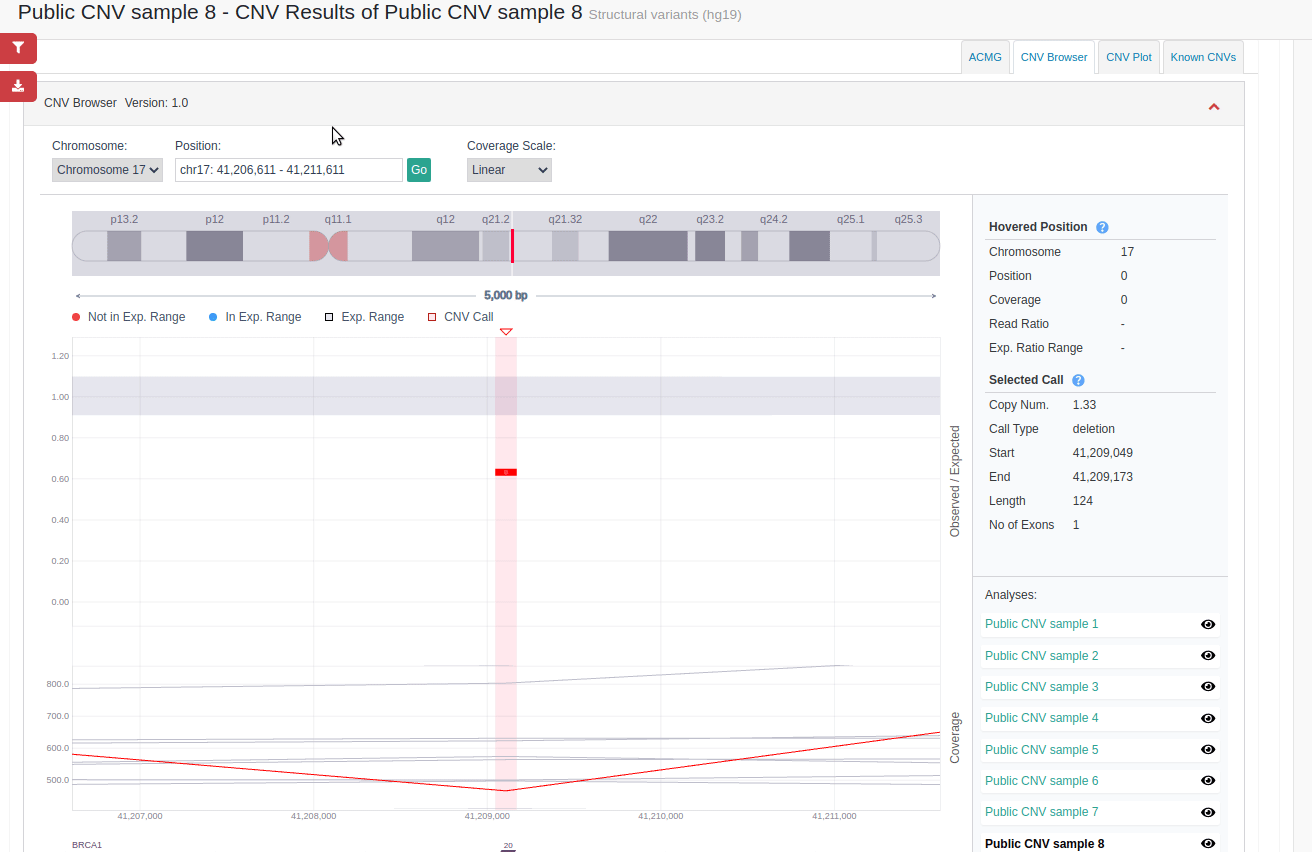Switch to the ACMG tab
The image size is (1312, 852).
(x=985, y=57)
